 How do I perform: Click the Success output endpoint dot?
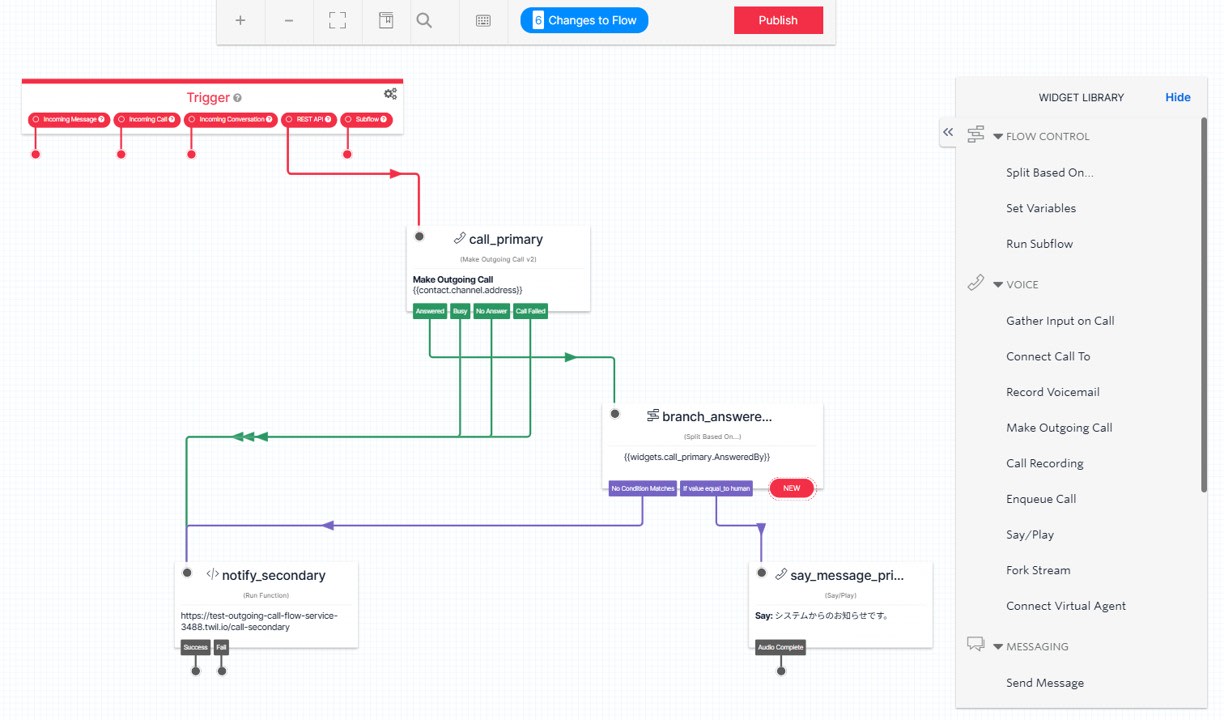196,670
